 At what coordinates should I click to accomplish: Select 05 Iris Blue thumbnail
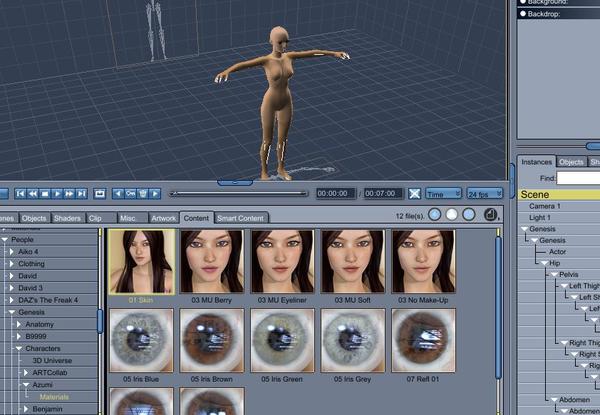point(141,340)
